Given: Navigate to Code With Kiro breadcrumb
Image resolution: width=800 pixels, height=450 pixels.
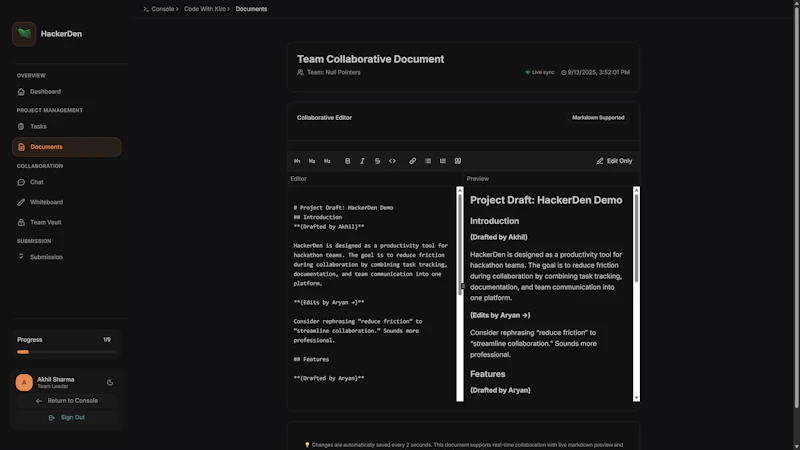Looking at the screenshot, I should (205, 9).
